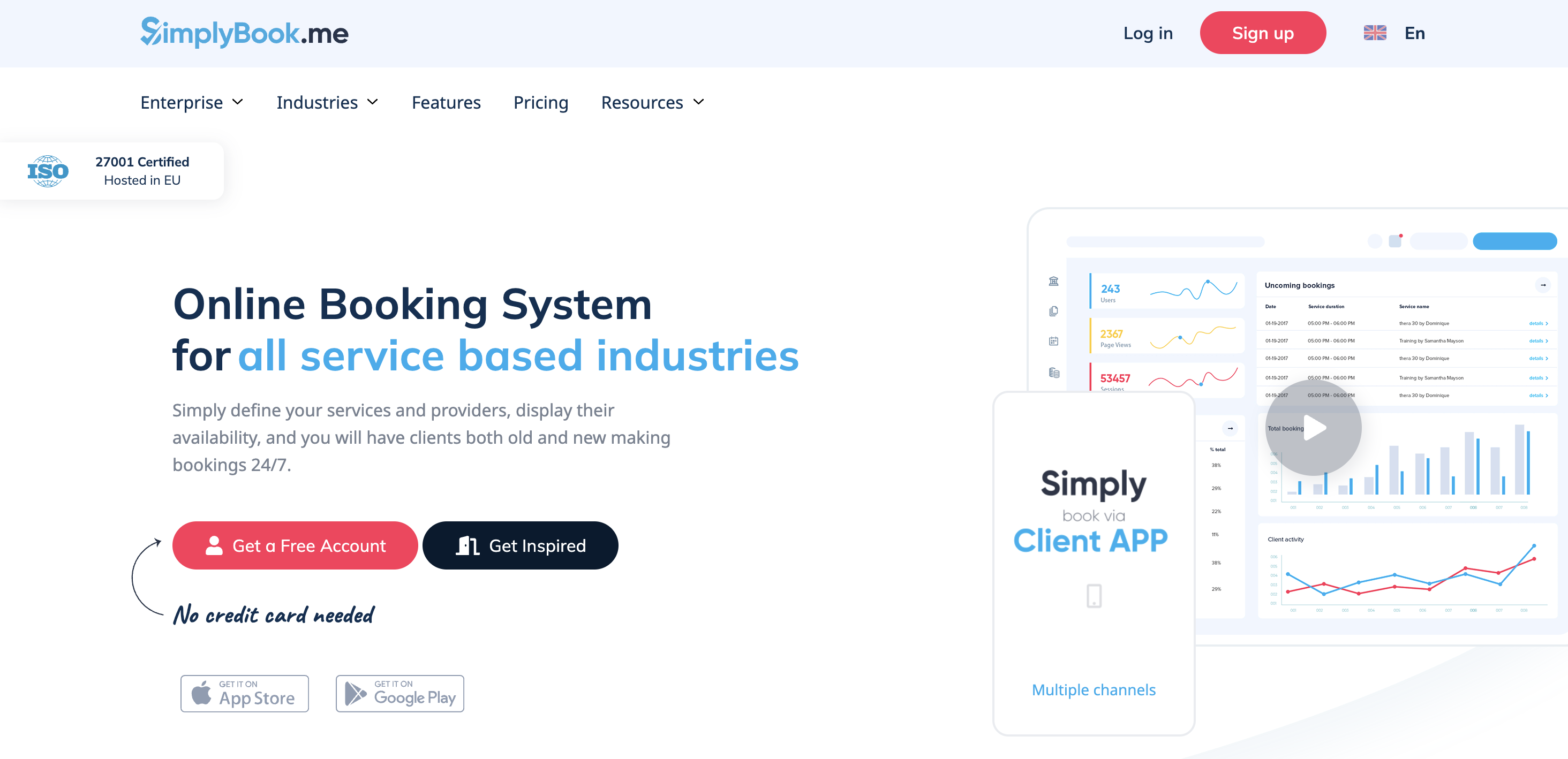The image size is (1568, 759).
Task: Click the Sign up button
Action: tap(1262, 33)
